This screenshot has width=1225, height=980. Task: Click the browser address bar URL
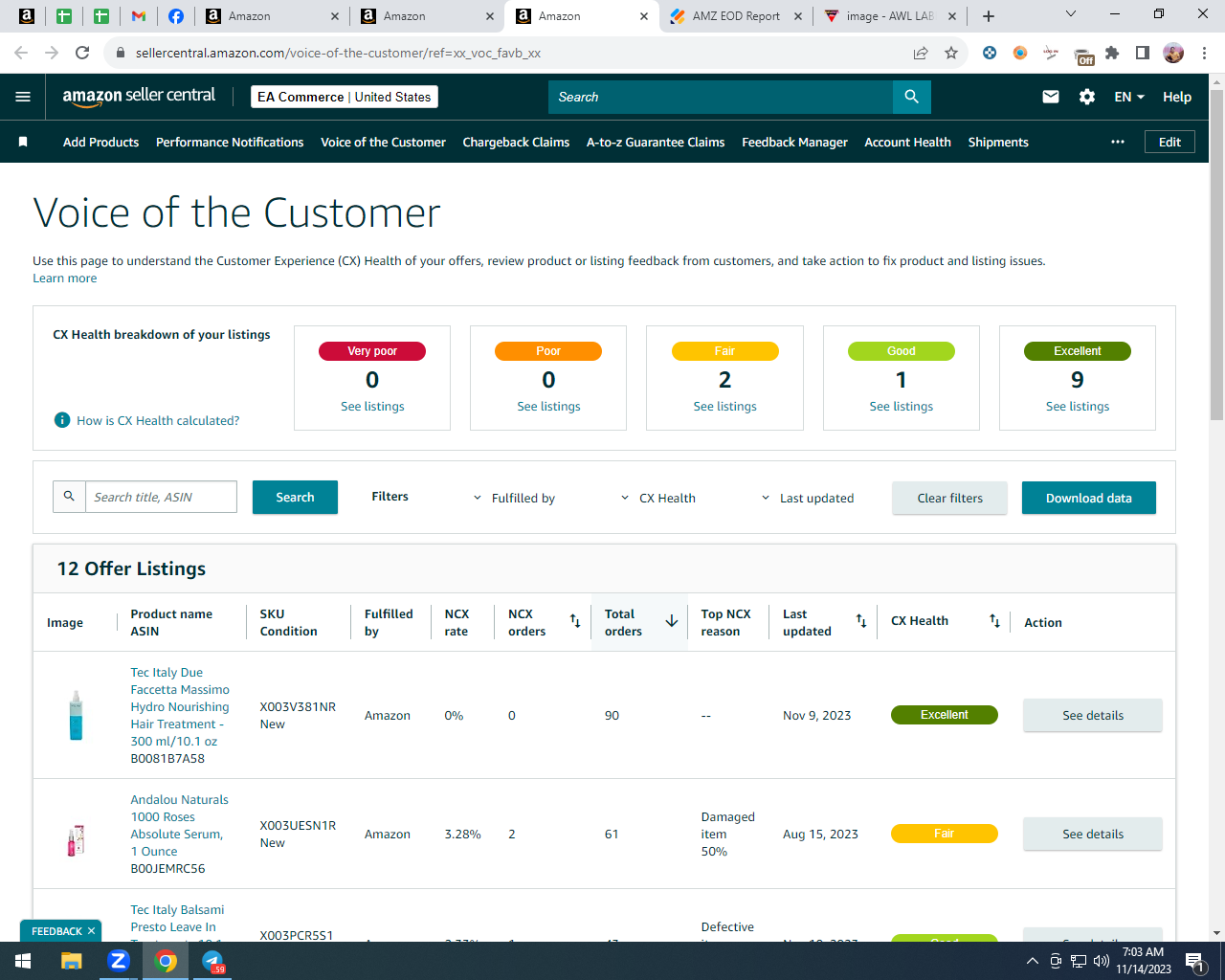pyautogui.click(x=338, y=53)
